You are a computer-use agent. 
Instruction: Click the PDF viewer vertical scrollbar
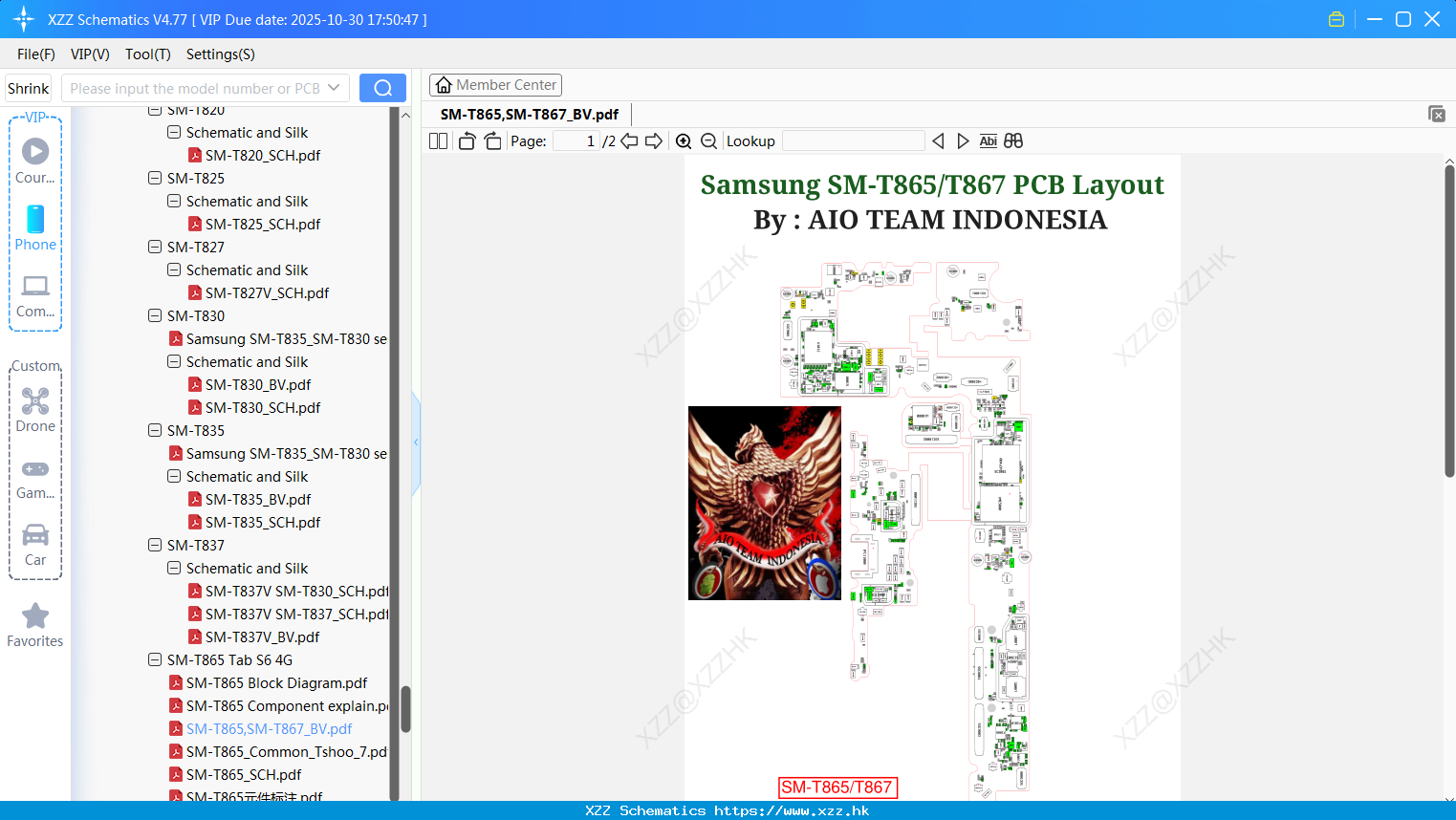point(1449,320)
